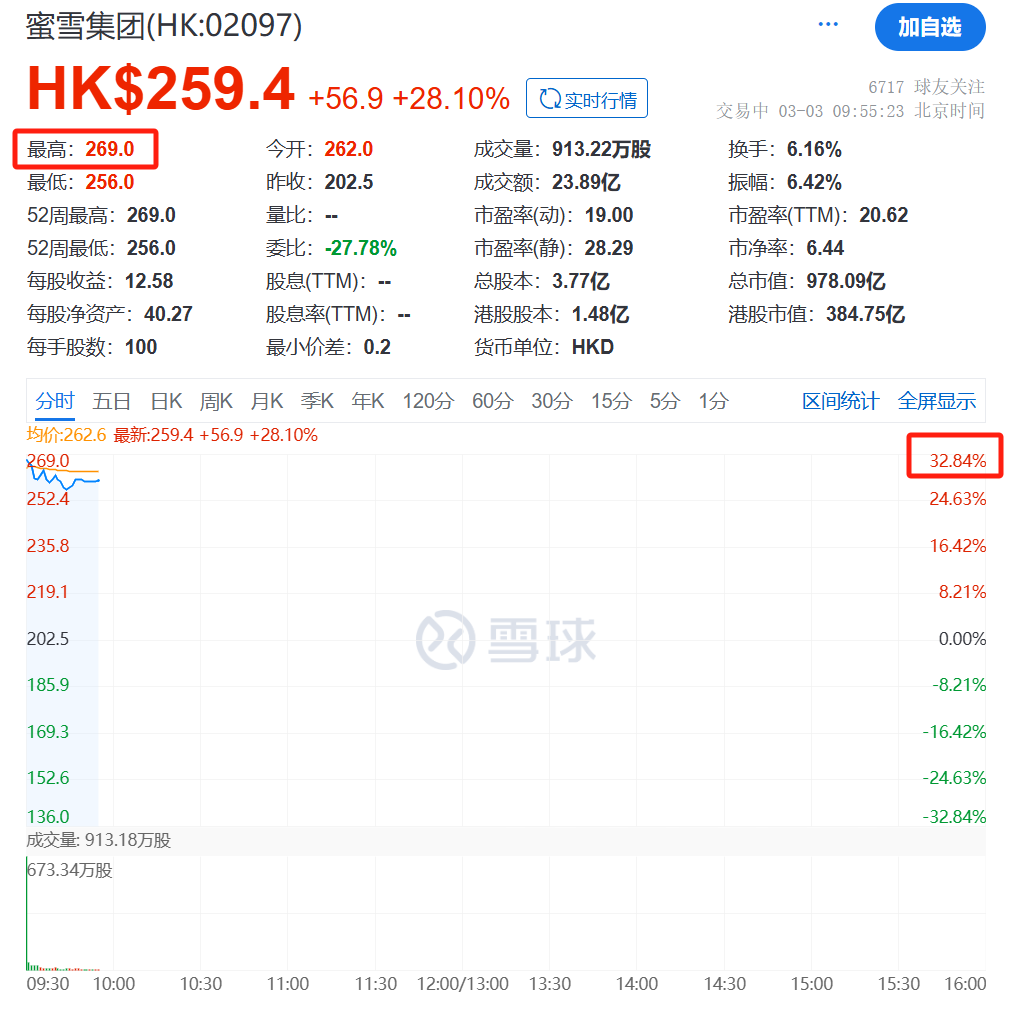Switch to the 年K chart tab
The width and height of the screenshot is (1011, 1014).
coord(367,401)
